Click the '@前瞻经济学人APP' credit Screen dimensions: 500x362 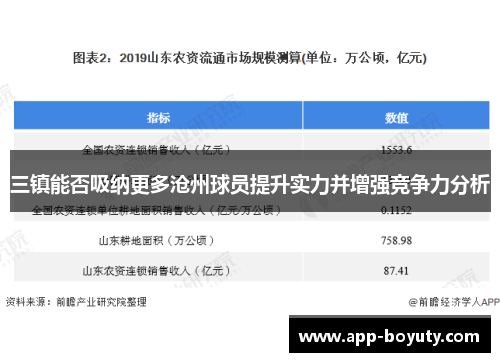point(454,302)
